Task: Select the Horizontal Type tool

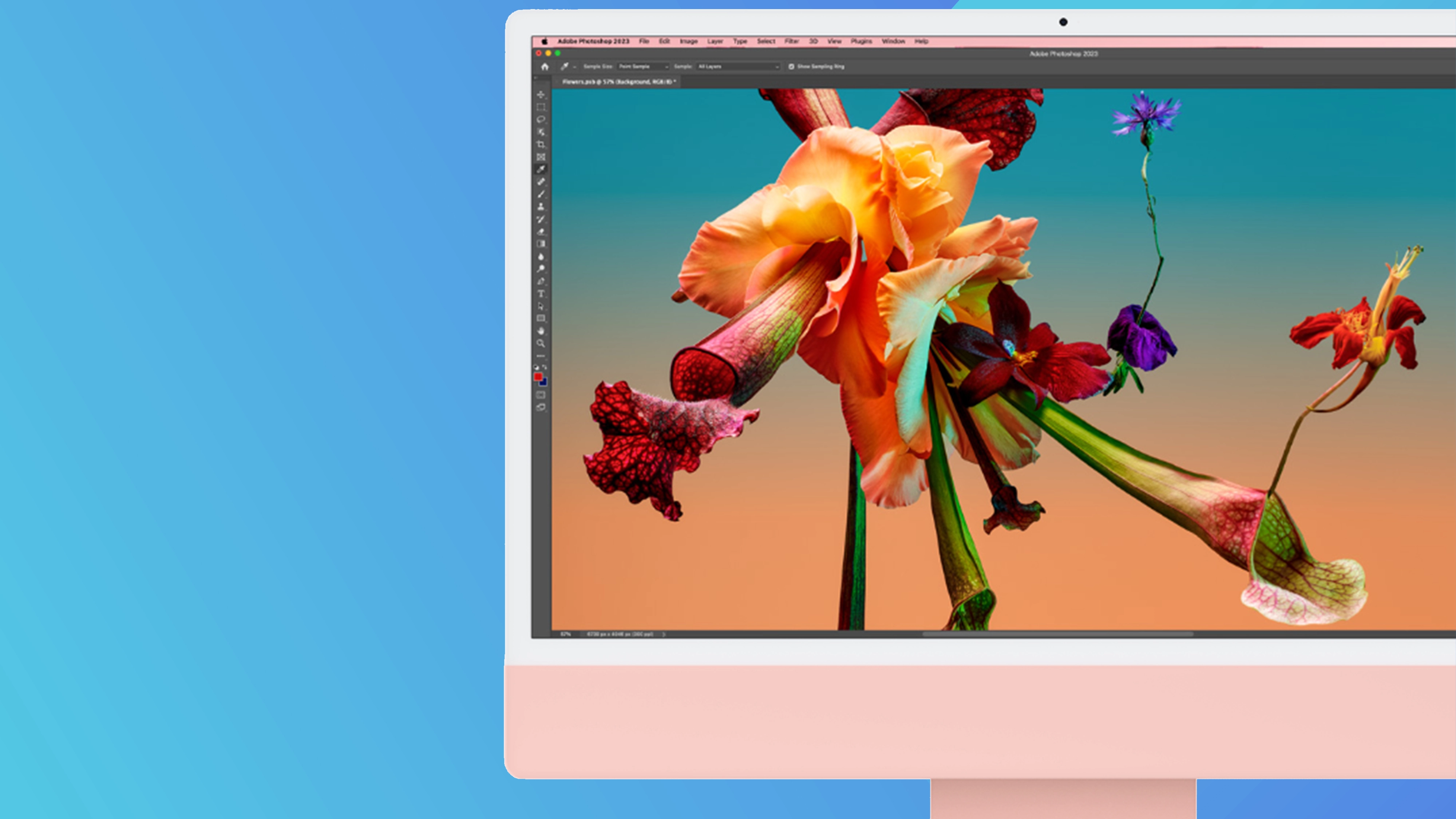Action: 541,293
